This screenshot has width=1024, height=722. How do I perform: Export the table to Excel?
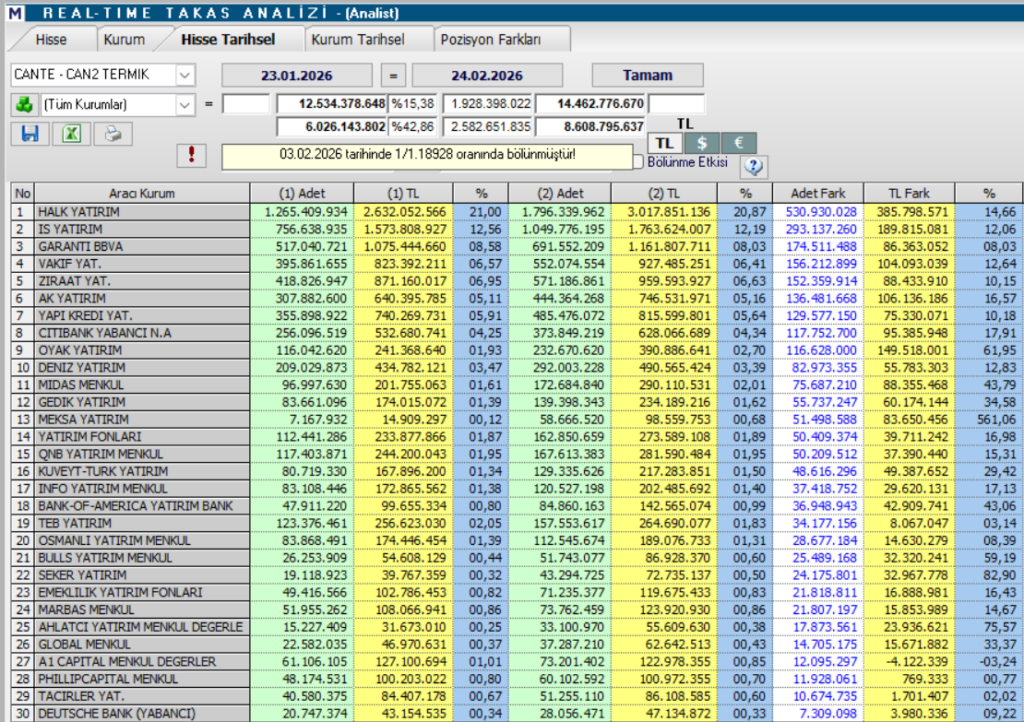tap(70, 134)
